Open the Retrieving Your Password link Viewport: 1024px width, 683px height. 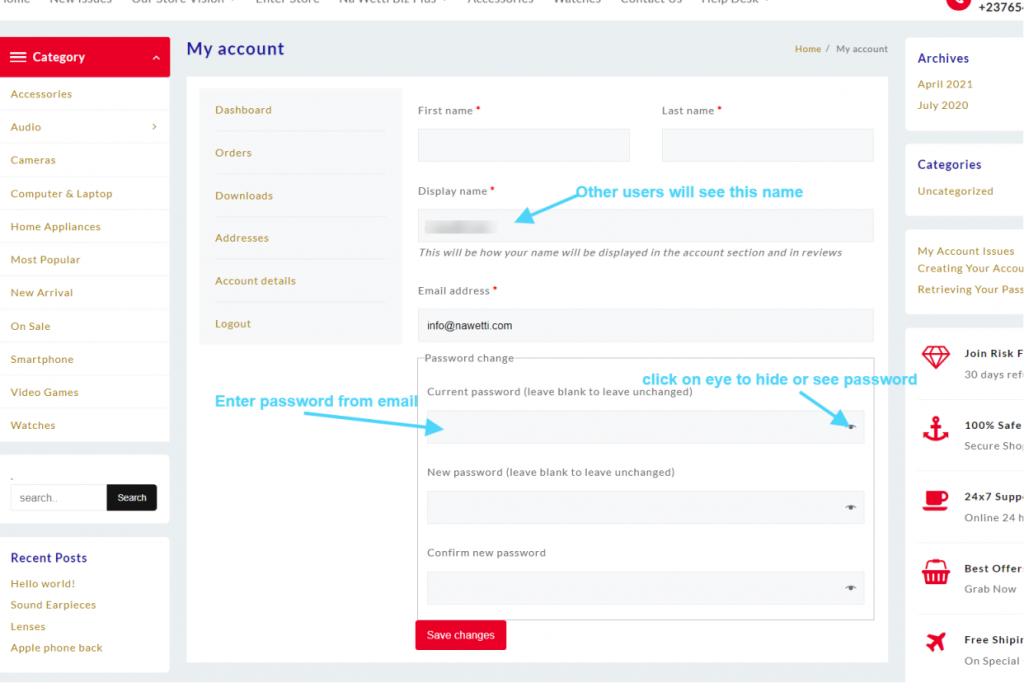point(970,289)
